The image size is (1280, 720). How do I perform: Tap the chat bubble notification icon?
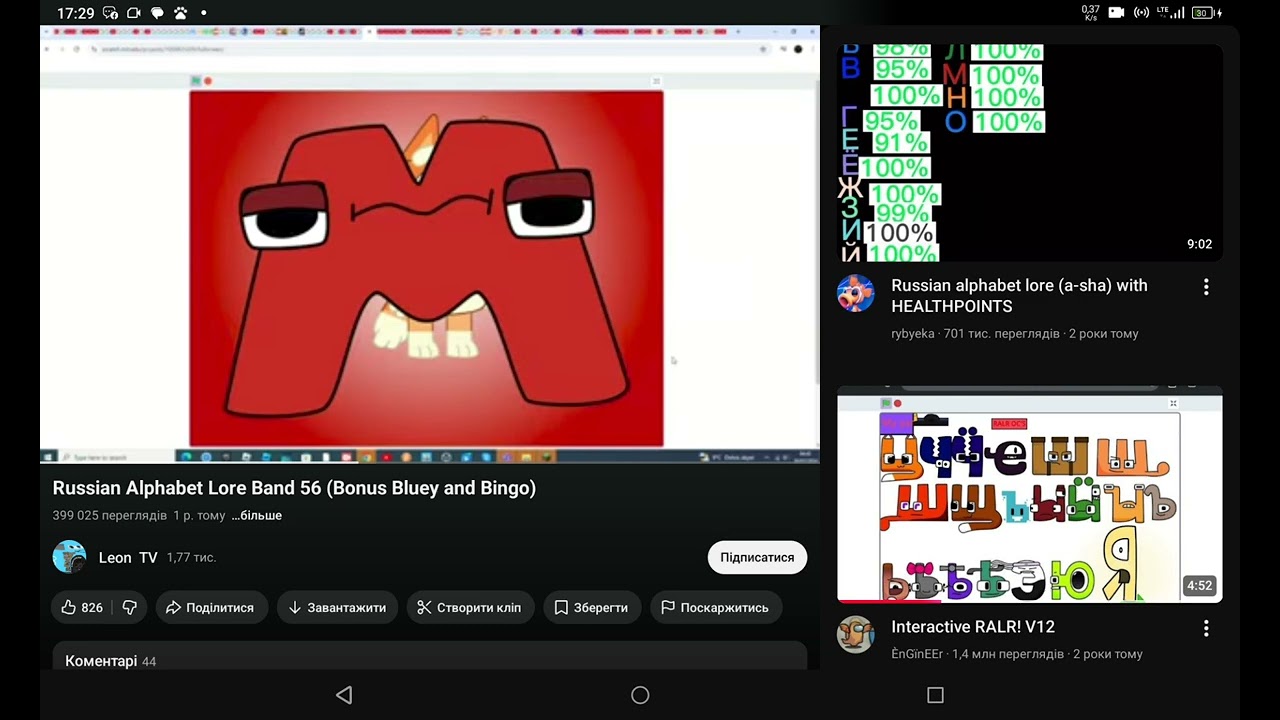click(157, 13)
